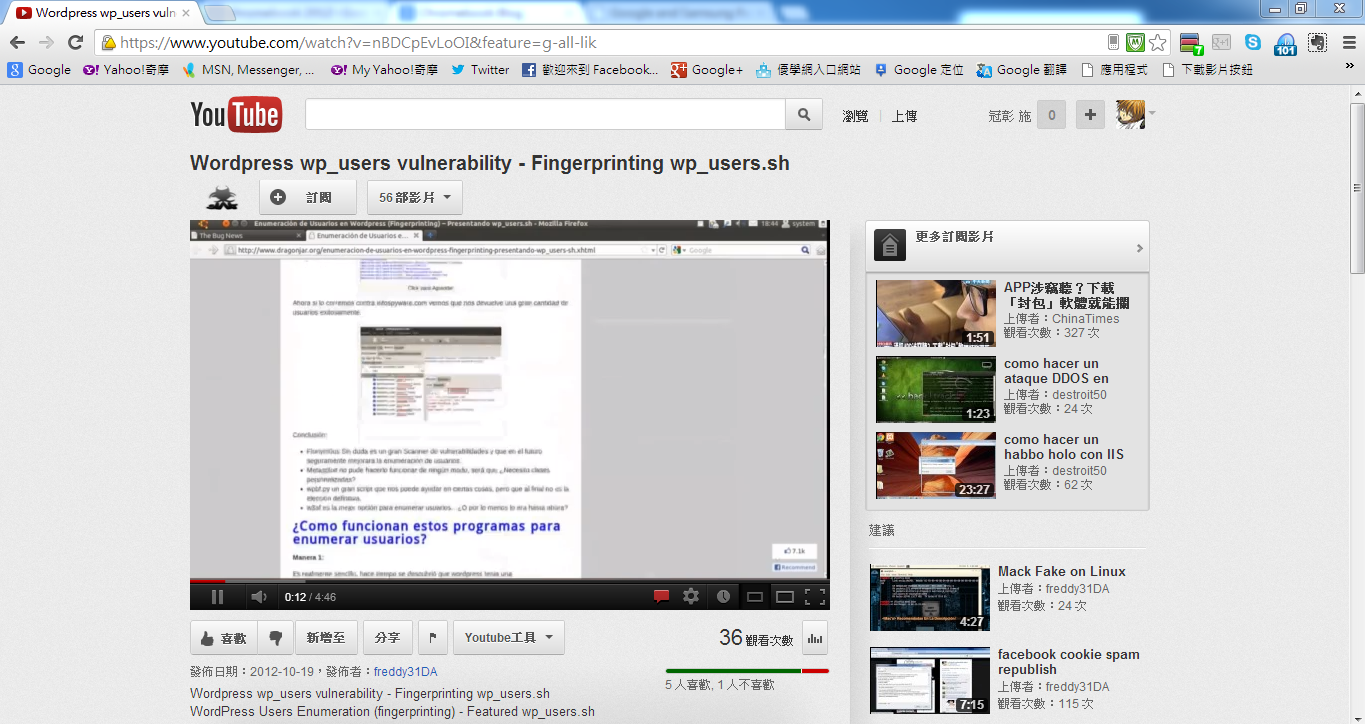Click the 新增至 button
The width and height of the screenshot is (1365, 724).
326,638
